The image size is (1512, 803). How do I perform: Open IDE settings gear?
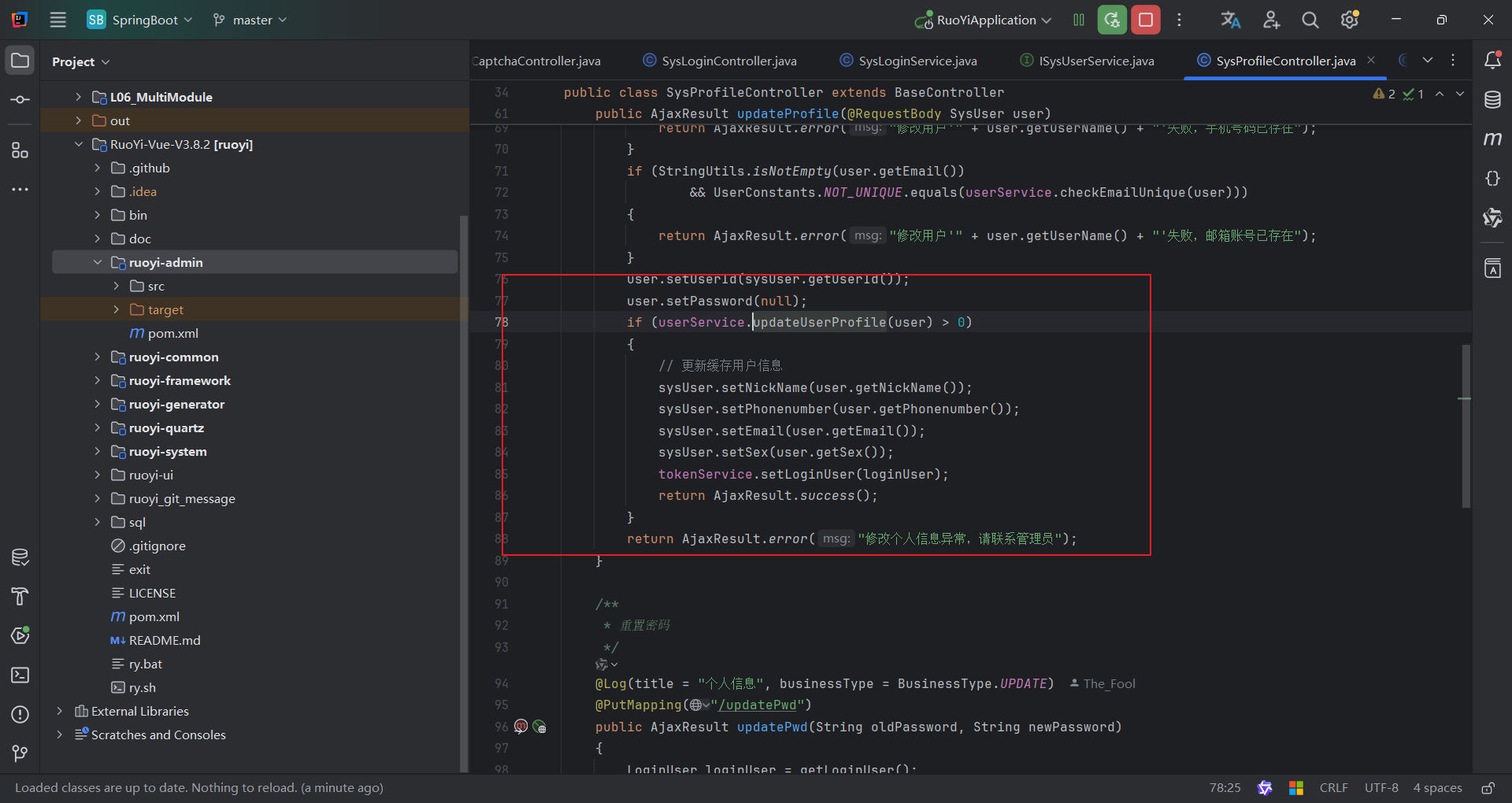pyautogui.click(x=1350, y=20)
